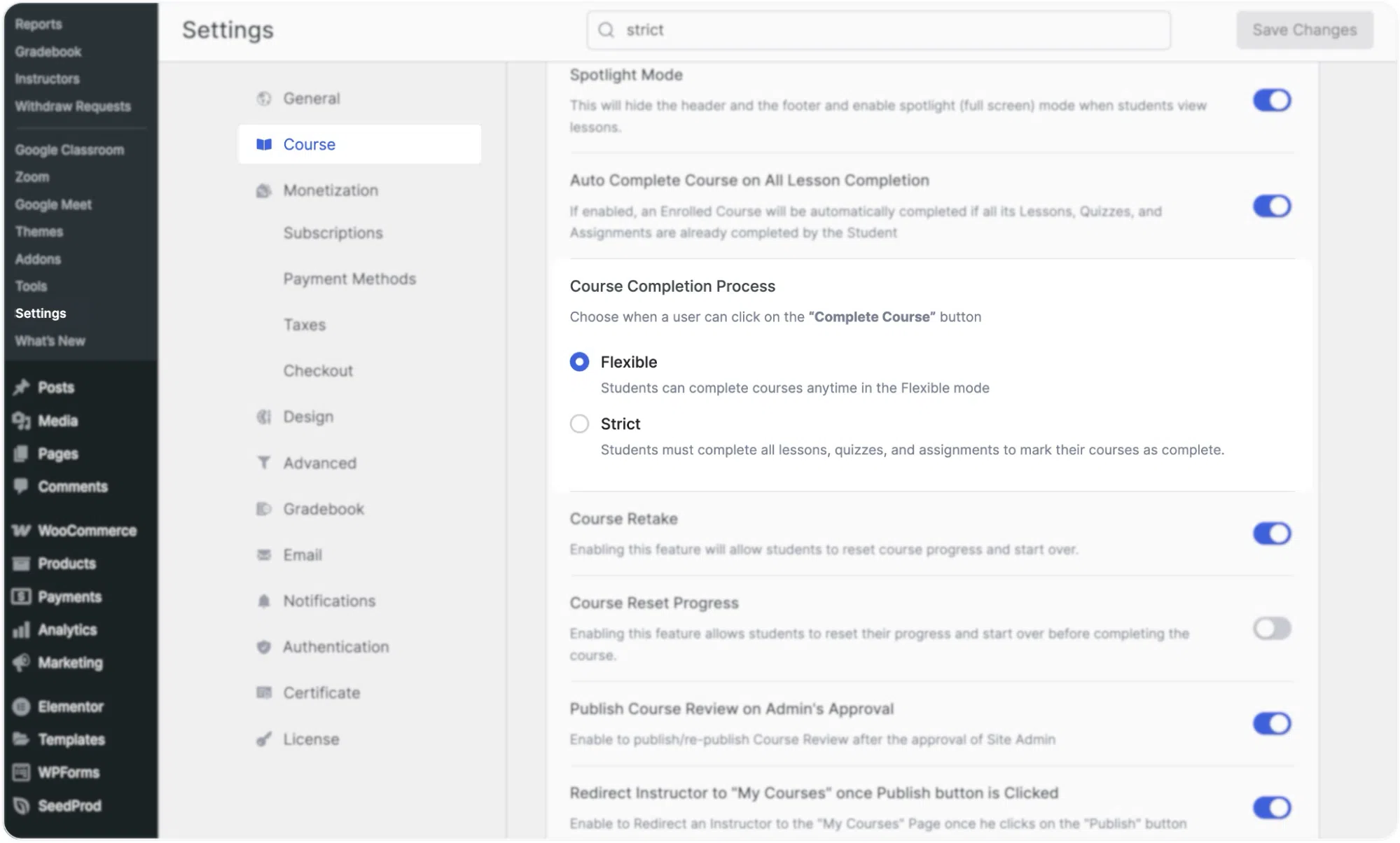
Task: Click the Authentication shield icon
Action: (264, 647)
